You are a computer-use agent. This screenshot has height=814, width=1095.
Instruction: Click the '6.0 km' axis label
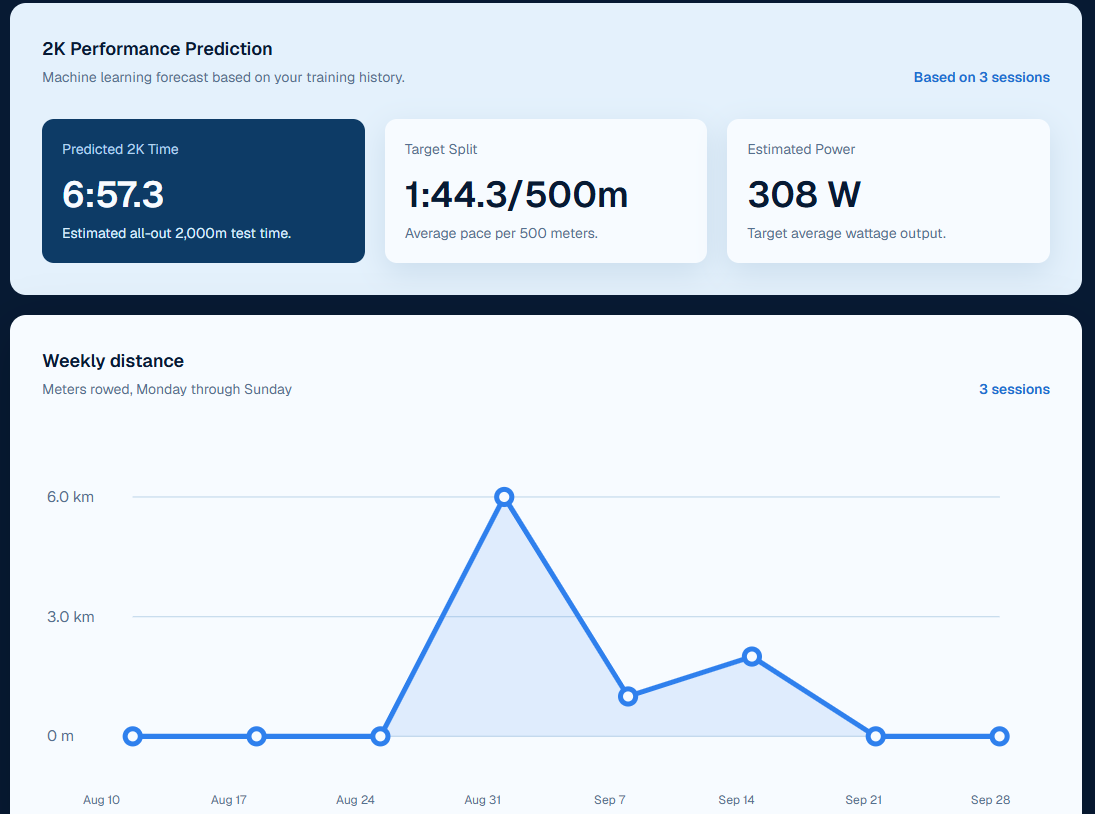pyautogui.click(x=71, y=497)
